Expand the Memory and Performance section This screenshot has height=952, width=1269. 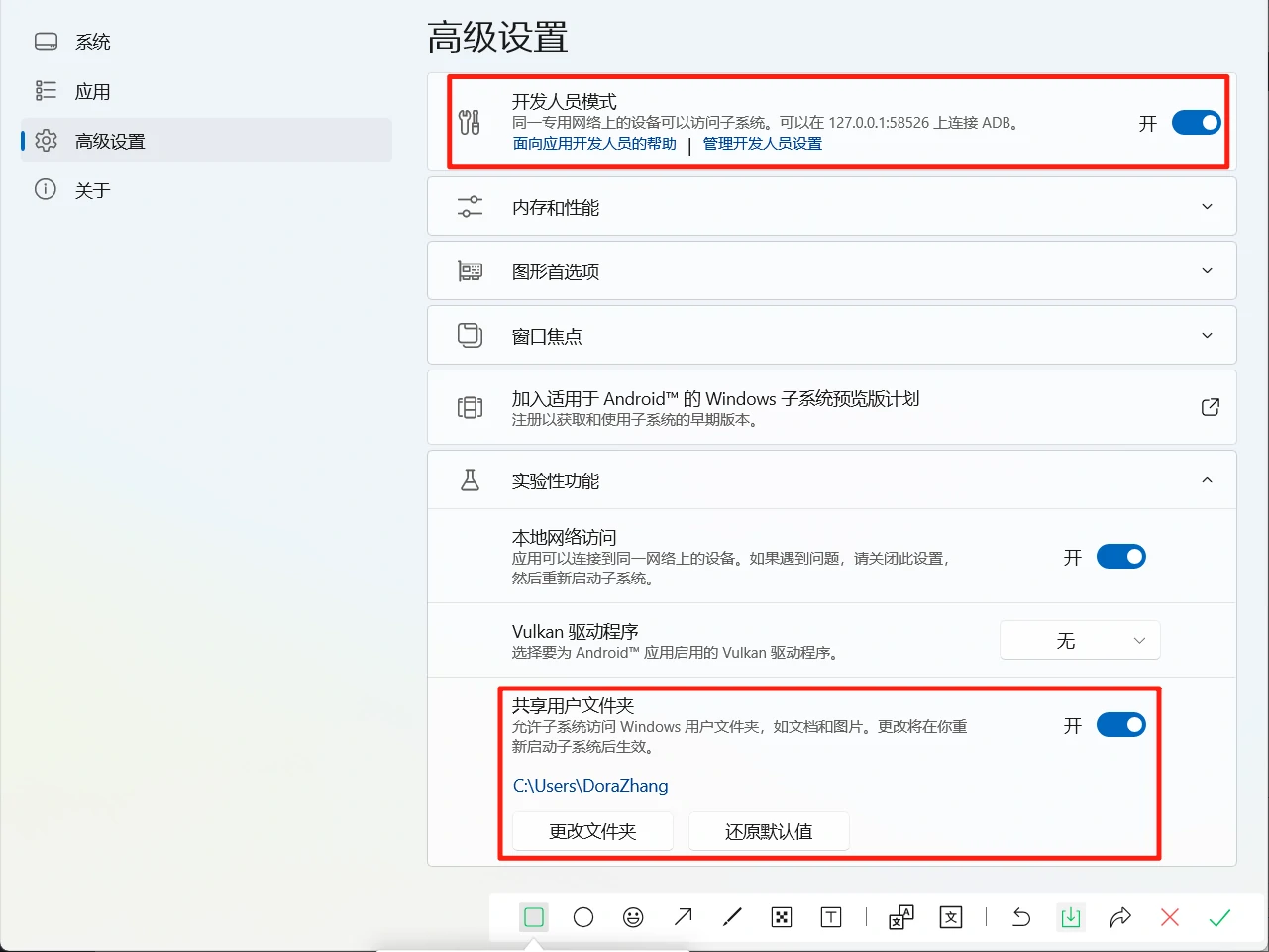(x=831, y=207)
